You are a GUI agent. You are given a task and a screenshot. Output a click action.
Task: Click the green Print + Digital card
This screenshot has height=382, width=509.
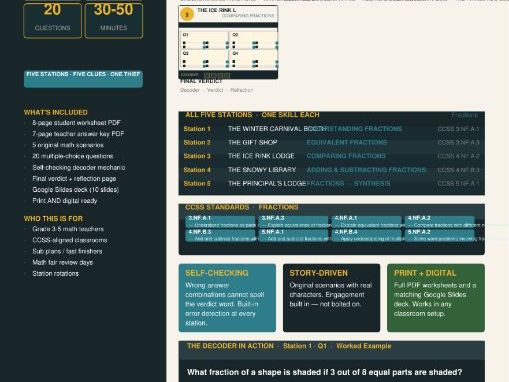coord(436,298)
